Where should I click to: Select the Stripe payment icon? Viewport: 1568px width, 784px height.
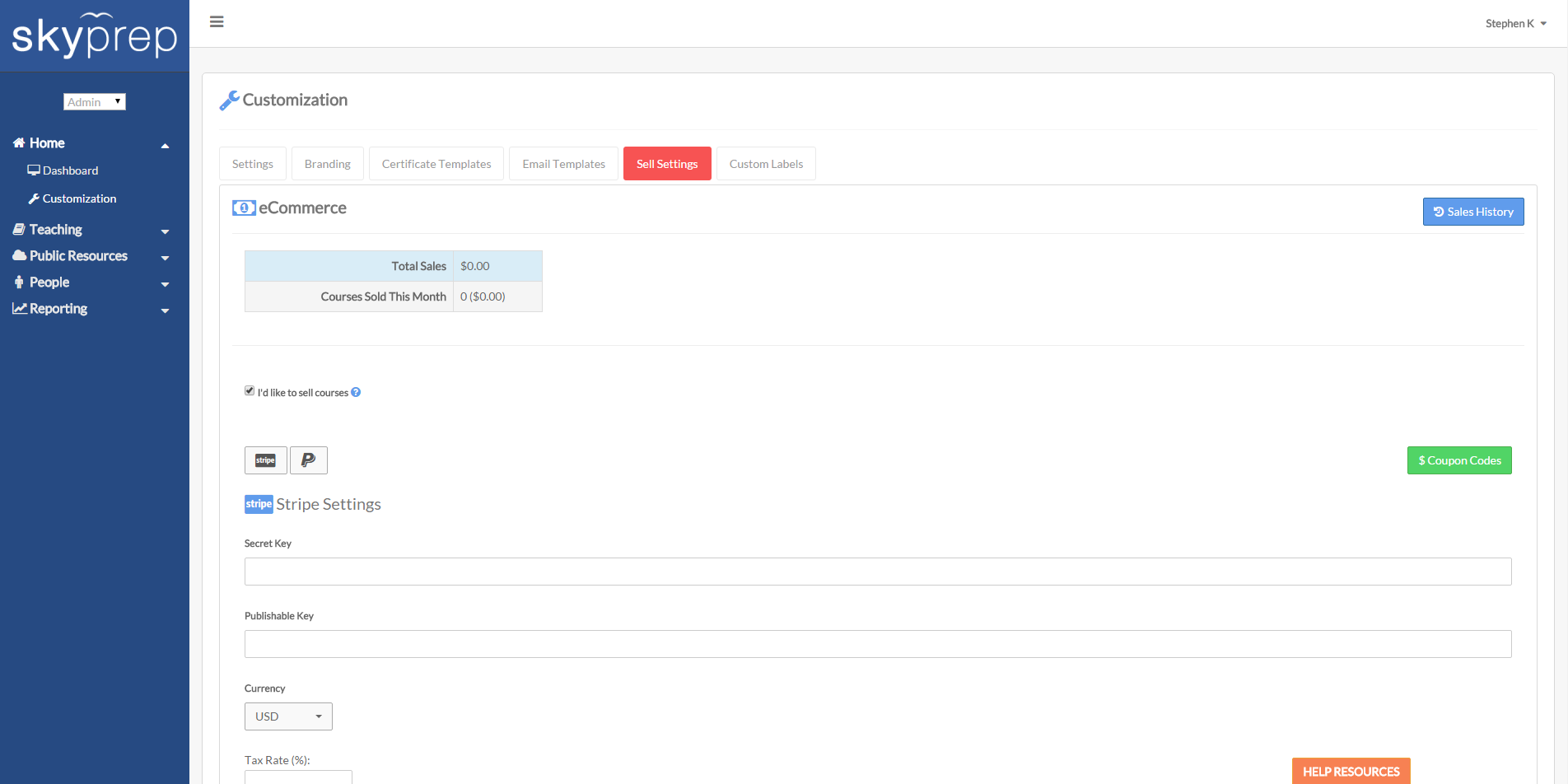click(265, 460)
